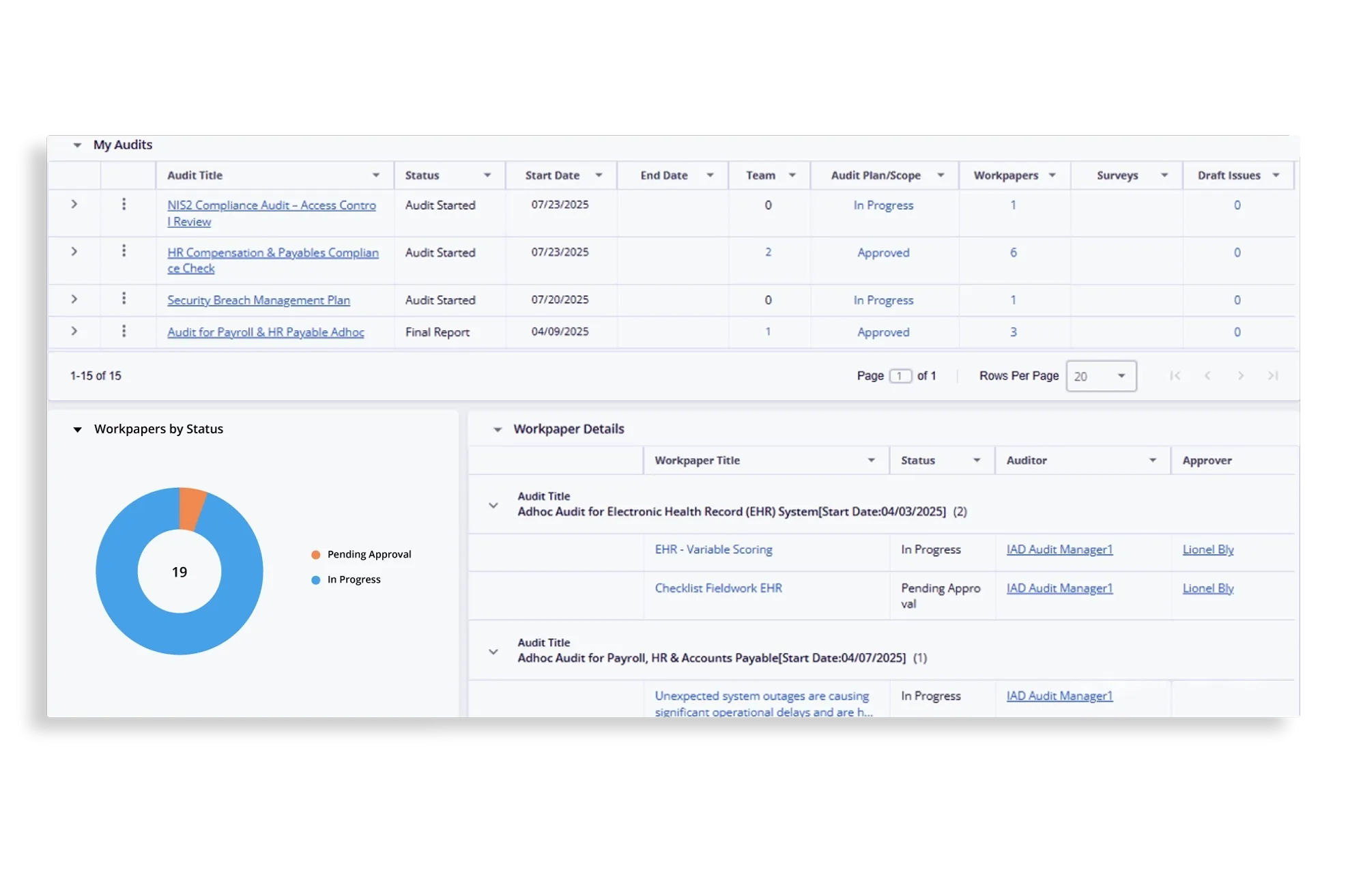The height and width of the screenshot is (896, 1348).
Task: Open actions menu for HR Compensation audit
Action: (x=124, y=251)
